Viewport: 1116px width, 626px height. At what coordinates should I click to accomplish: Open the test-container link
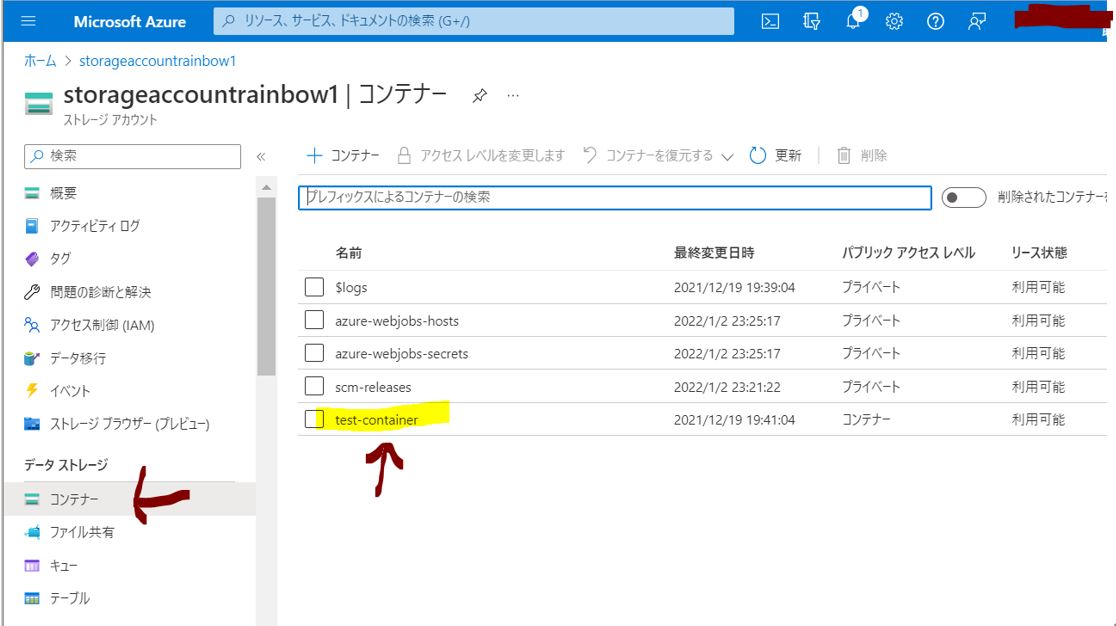click(377, 420)
